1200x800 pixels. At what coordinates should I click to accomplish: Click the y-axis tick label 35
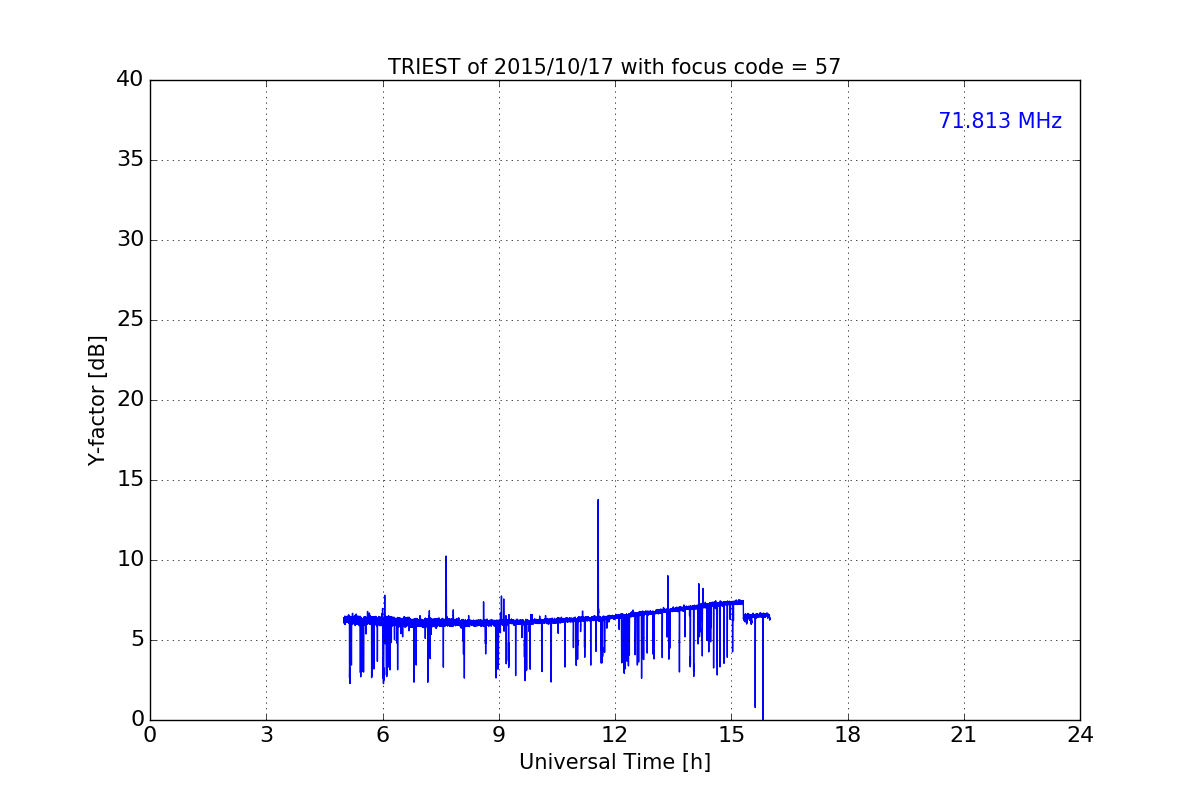click(x=130, y=160)
